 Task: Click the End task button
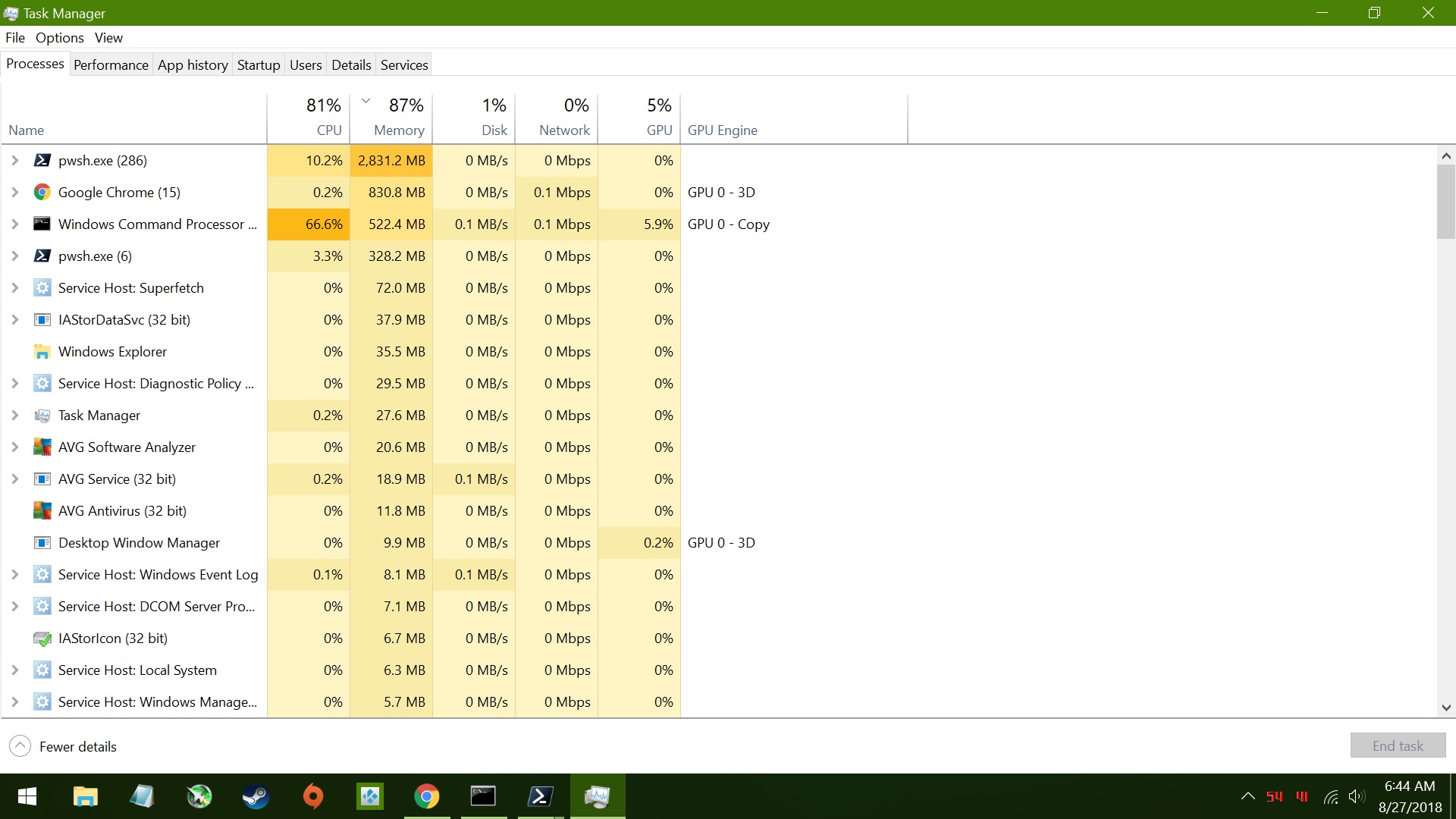click(x=1397, y=745)
